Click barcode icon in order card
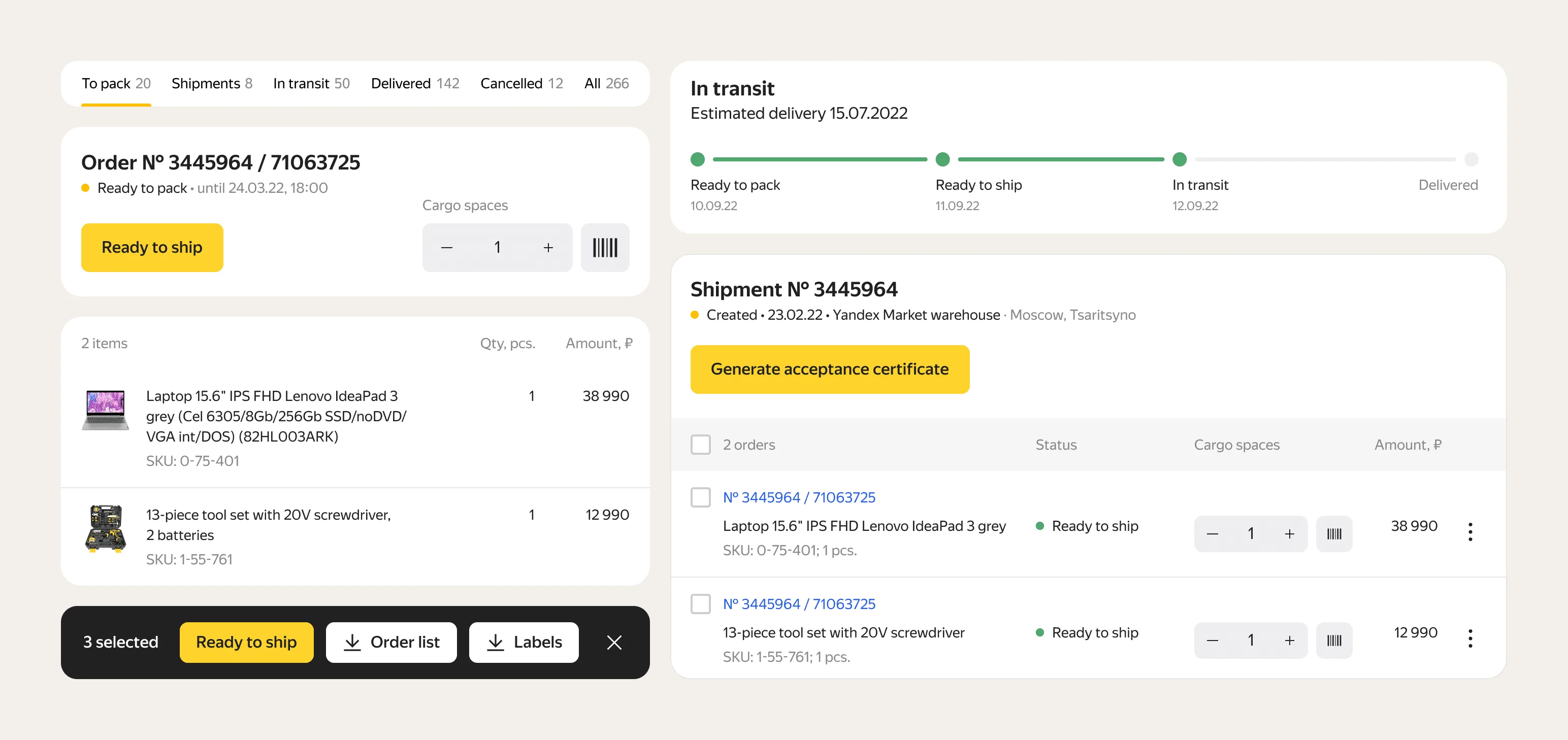This screenshot has height=740, width=1568. (605, 248)
